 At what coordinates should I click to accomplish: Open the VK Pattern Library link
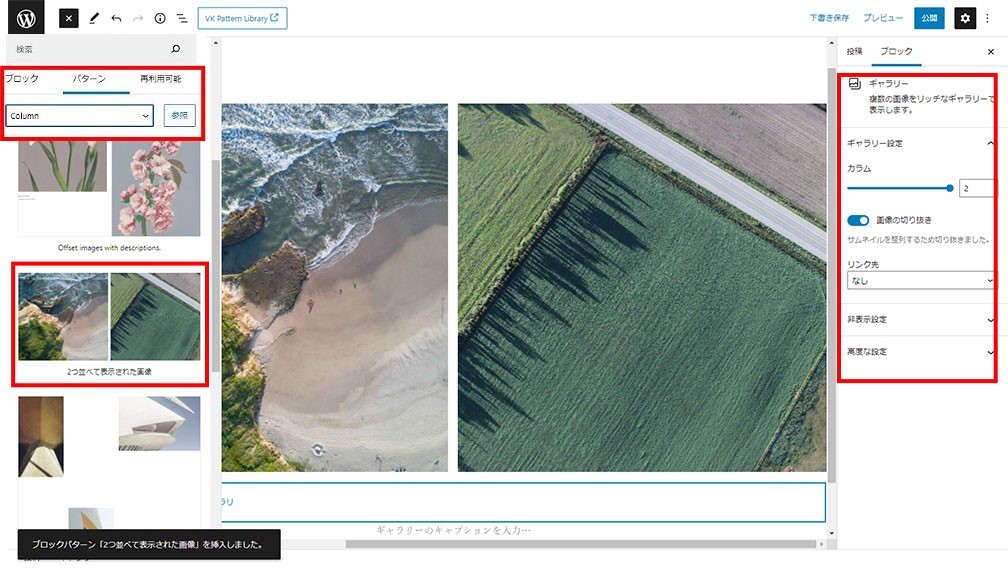tap(242, 18)
